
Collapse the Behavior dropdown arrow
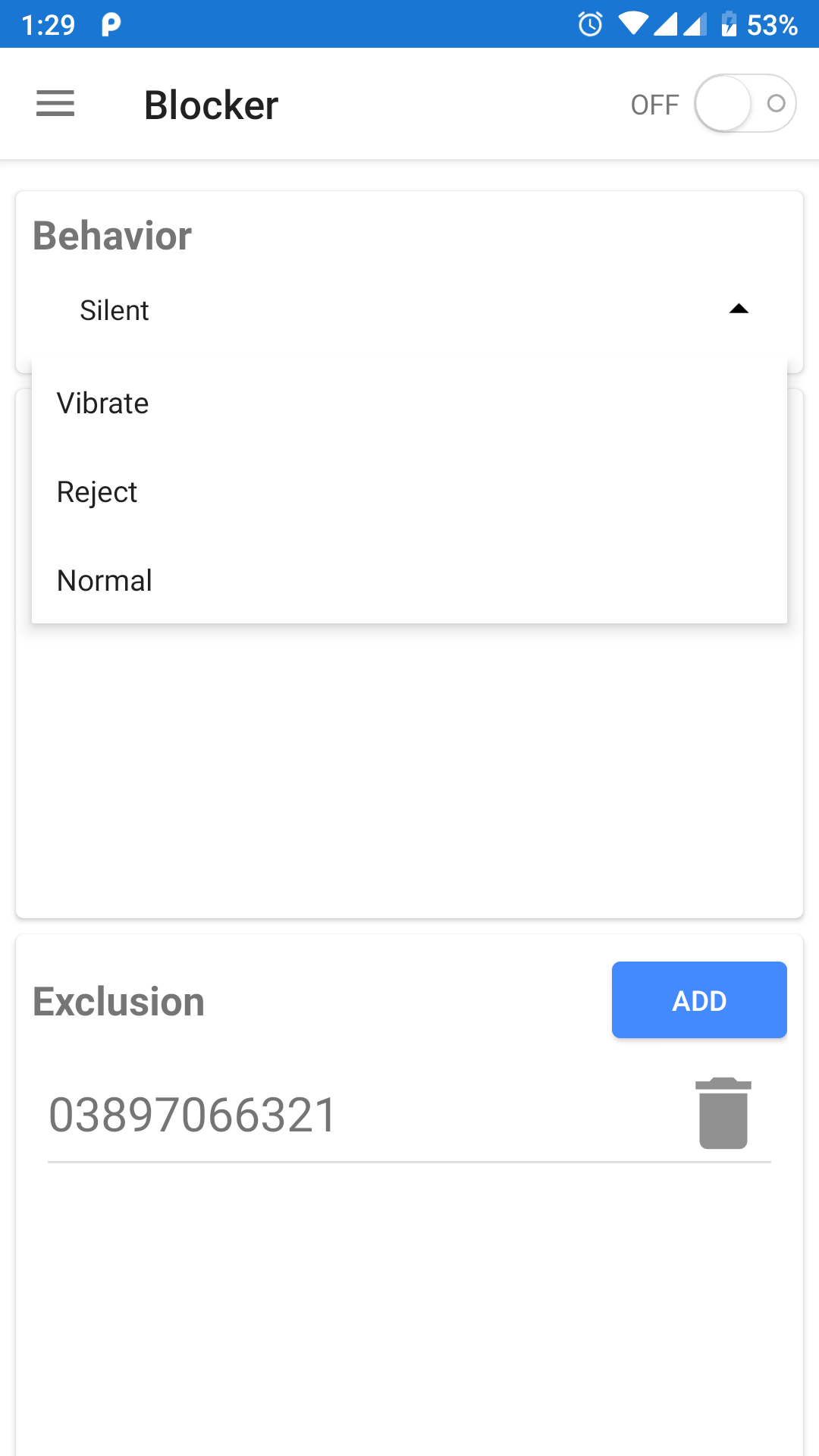pos(739,309)
